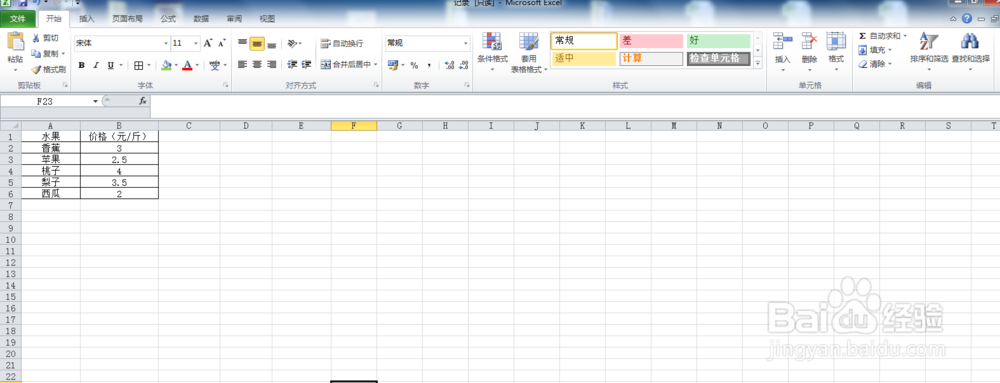
Task: Select the 检查单元格 cell style
Action: [719, 59]
